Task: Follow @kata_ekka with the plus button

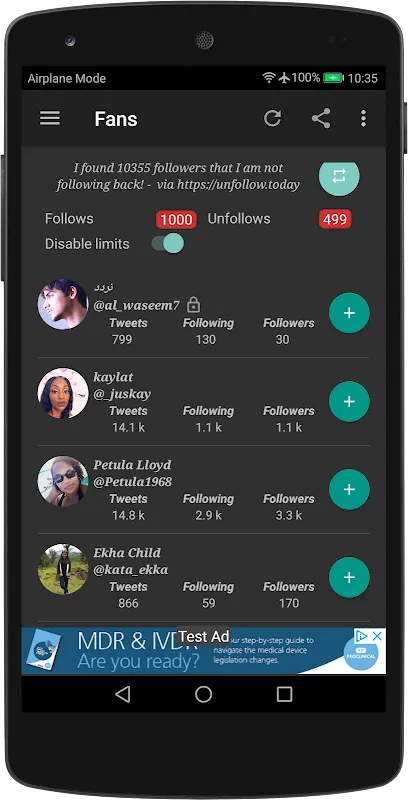Action: (x=349, y=577)
